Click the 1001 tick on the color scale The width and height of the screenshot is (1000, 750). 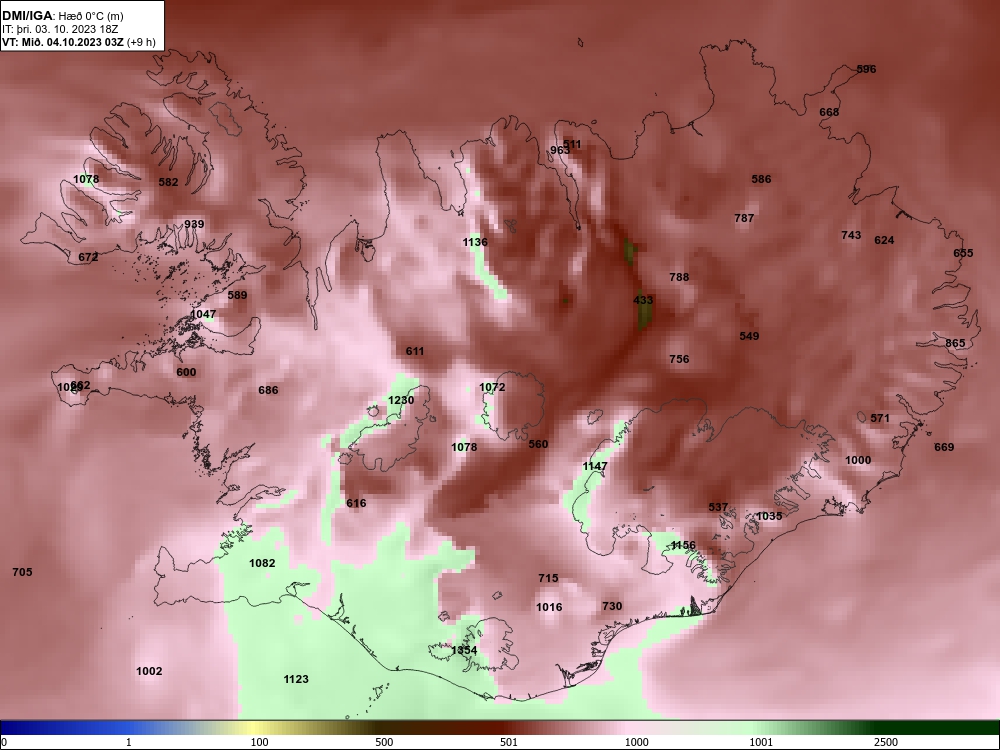[x=761, y=742]
